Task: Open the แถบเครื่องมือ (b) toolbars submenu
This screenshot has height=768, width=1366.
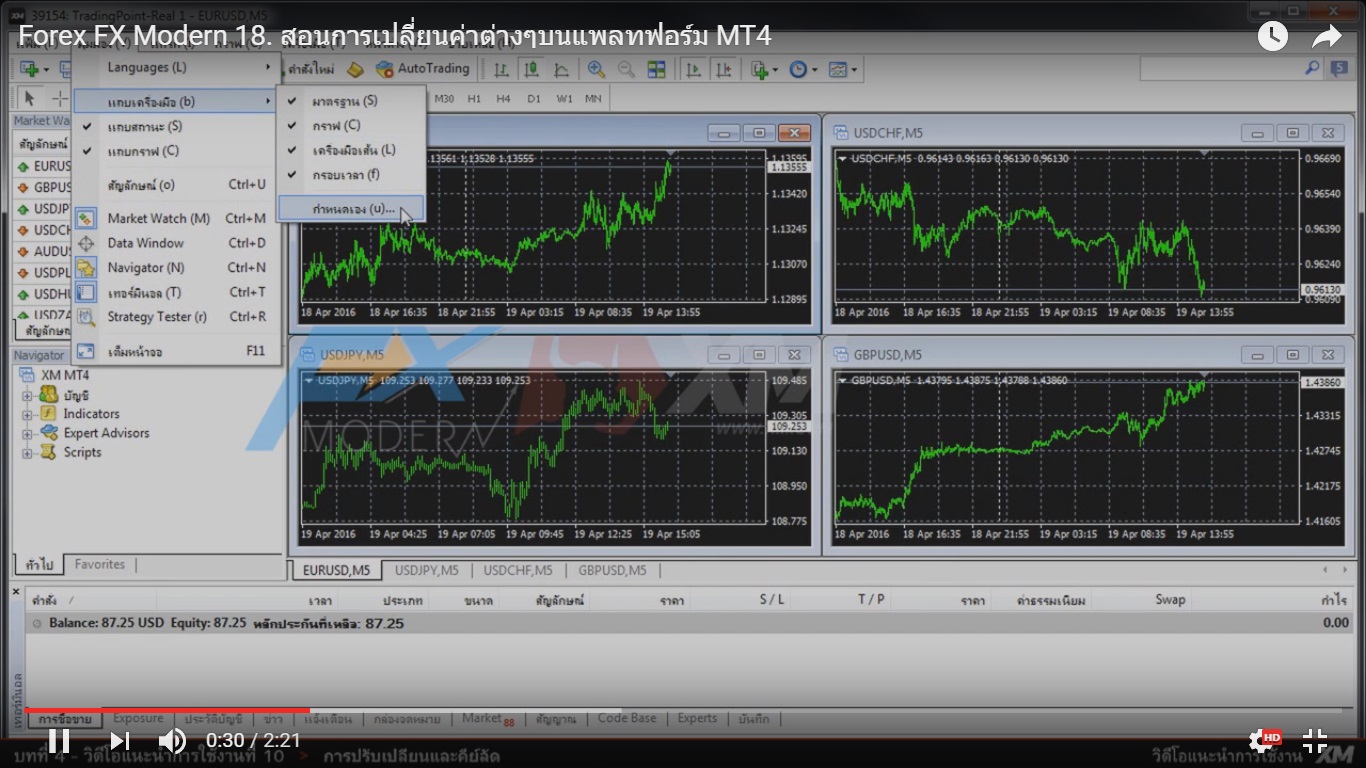Action: (x=176, y=101)
